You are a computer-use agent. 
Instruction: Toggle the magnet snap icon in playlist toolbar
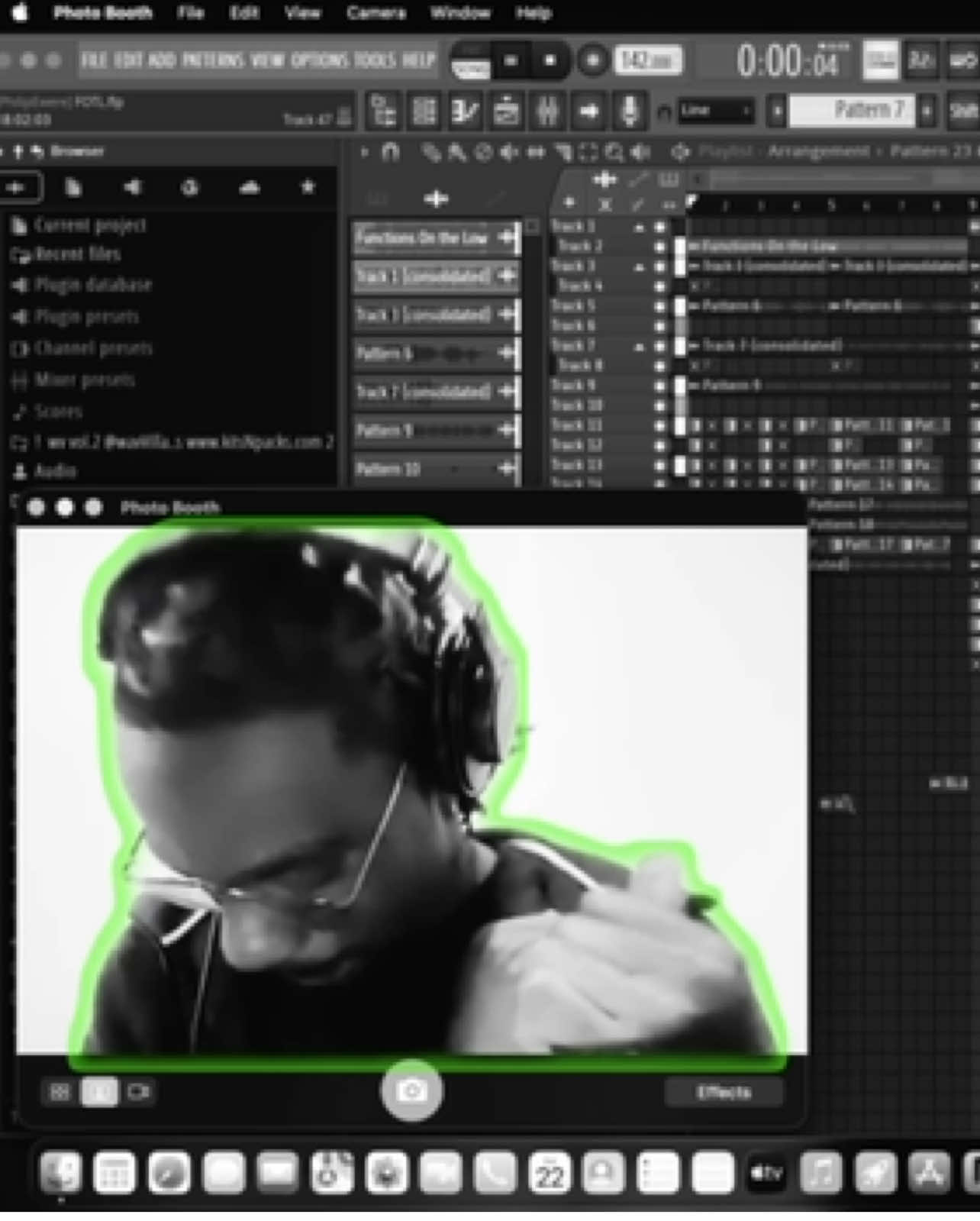click(390, 153)
